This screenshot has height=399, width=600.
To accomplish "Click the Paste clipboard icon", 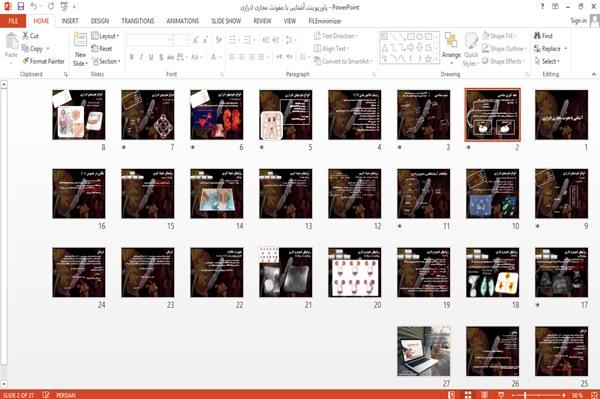I will point(11,42).
